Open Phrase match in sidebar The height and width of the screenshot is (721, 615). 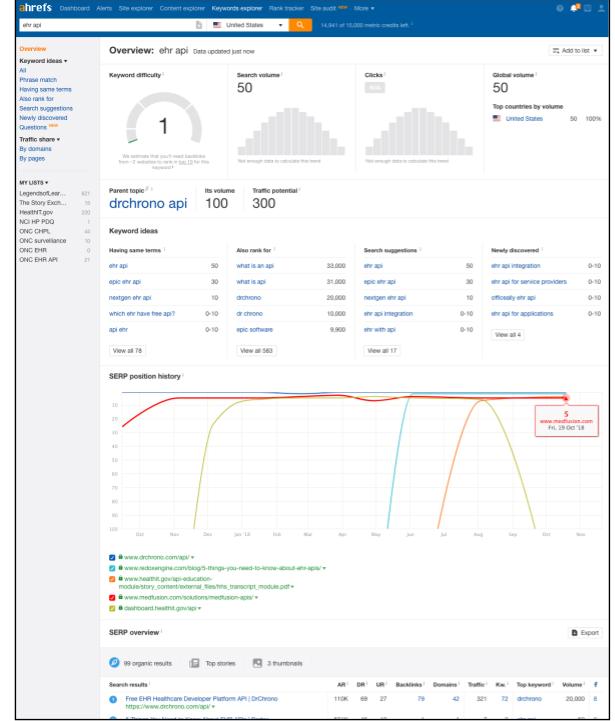(x=38, y=80)
